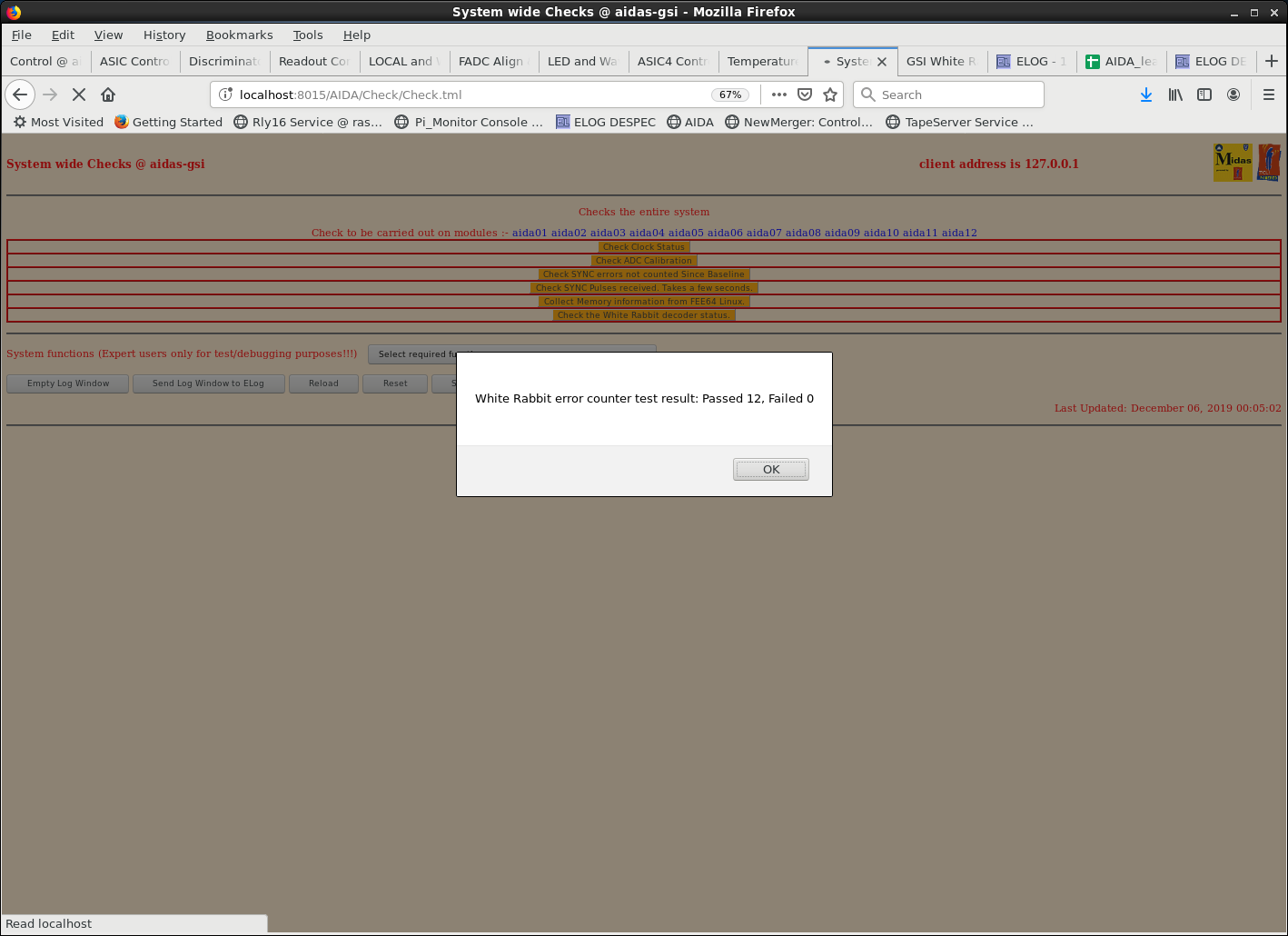Click the 67% zoom level indicator

coord(730,95)
